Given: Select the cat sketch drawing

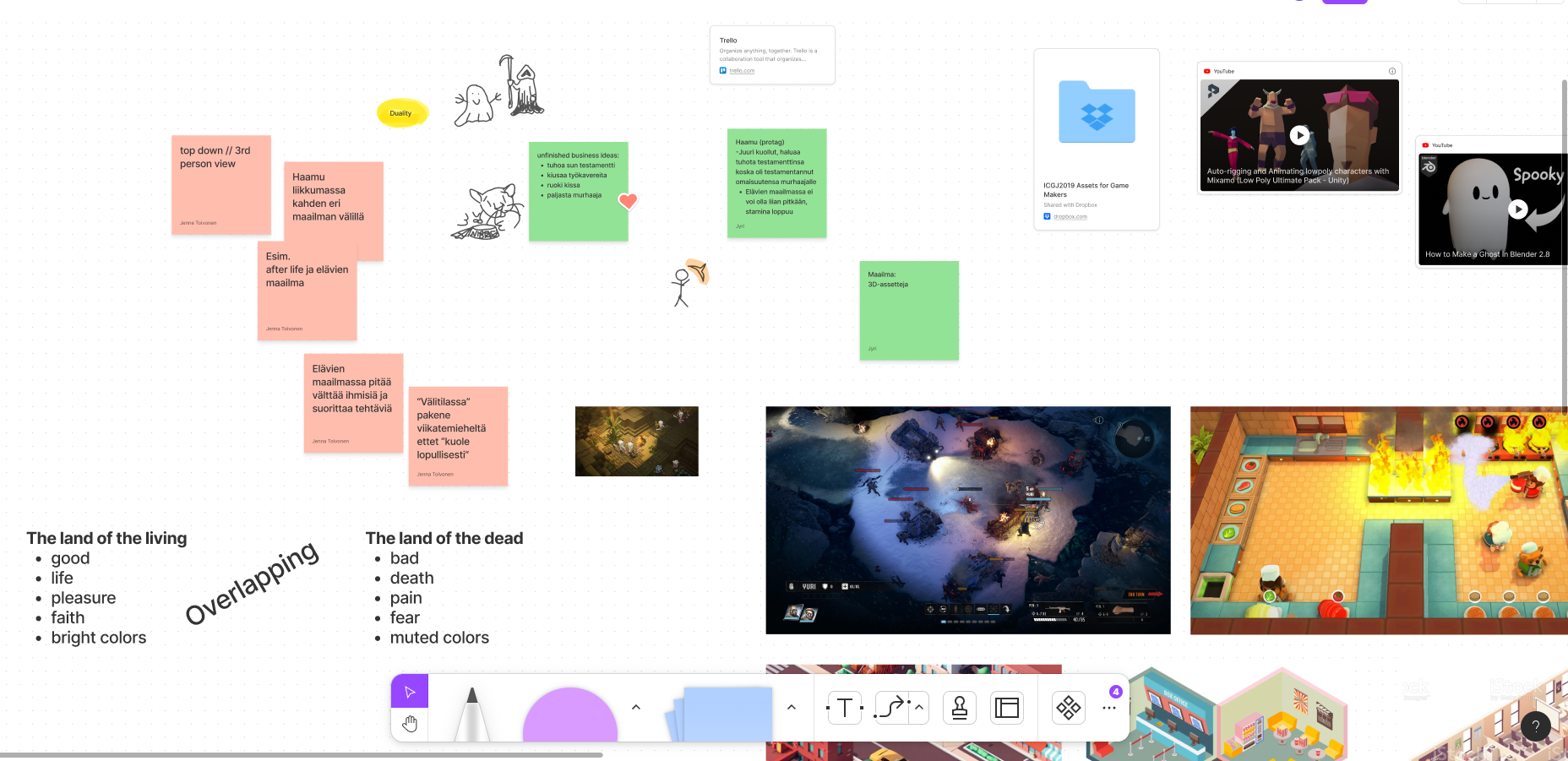Looking at the screenshot, I should click(487, 213).
